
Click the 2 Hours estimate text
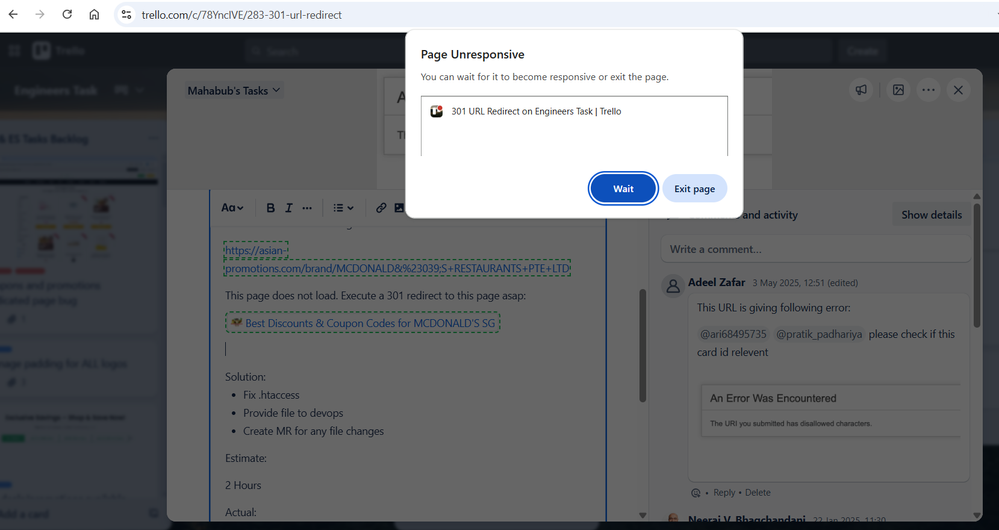[x=243, y=485]
